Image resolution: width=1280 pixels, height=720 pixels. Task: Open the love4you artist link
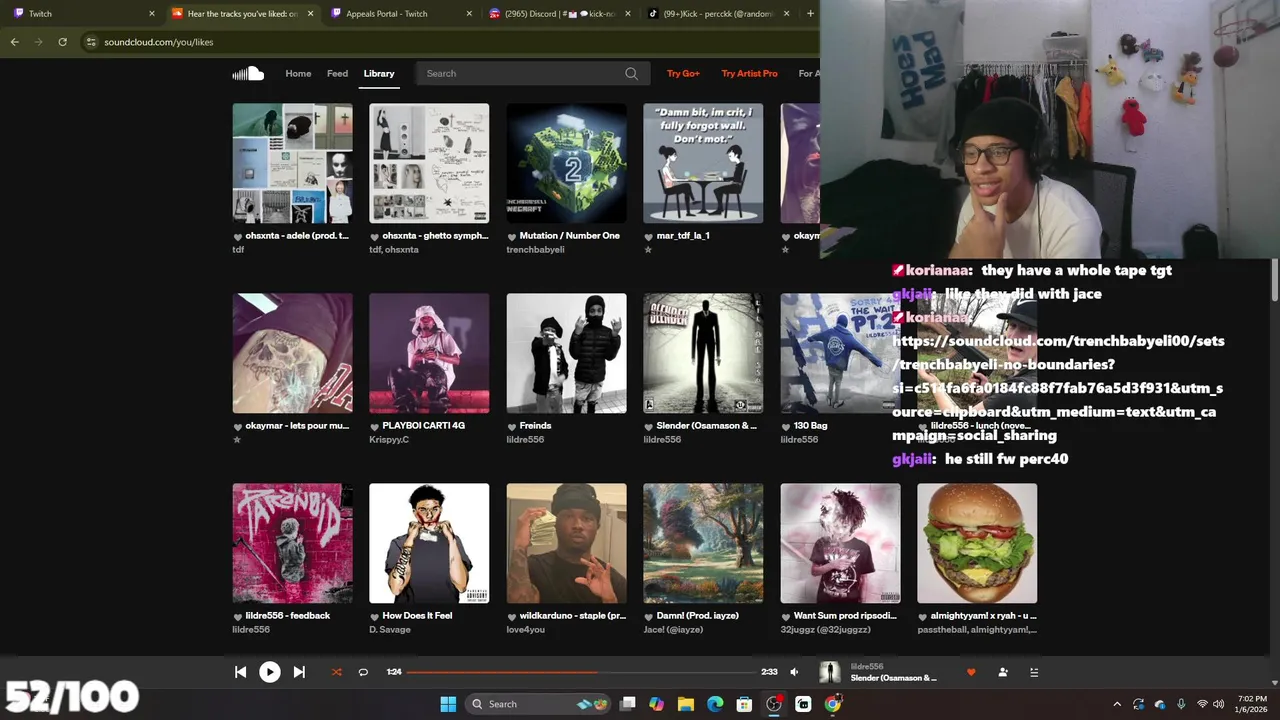526,630
